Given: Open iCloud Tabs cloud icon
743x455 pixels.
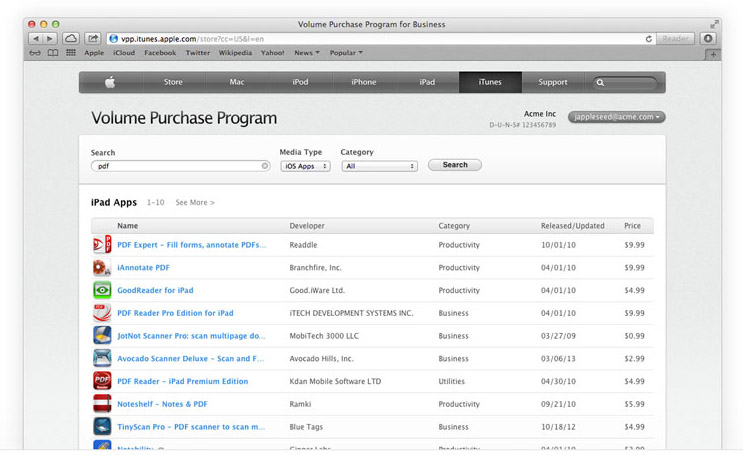Looking at the screenshot, I should point(71,38).
